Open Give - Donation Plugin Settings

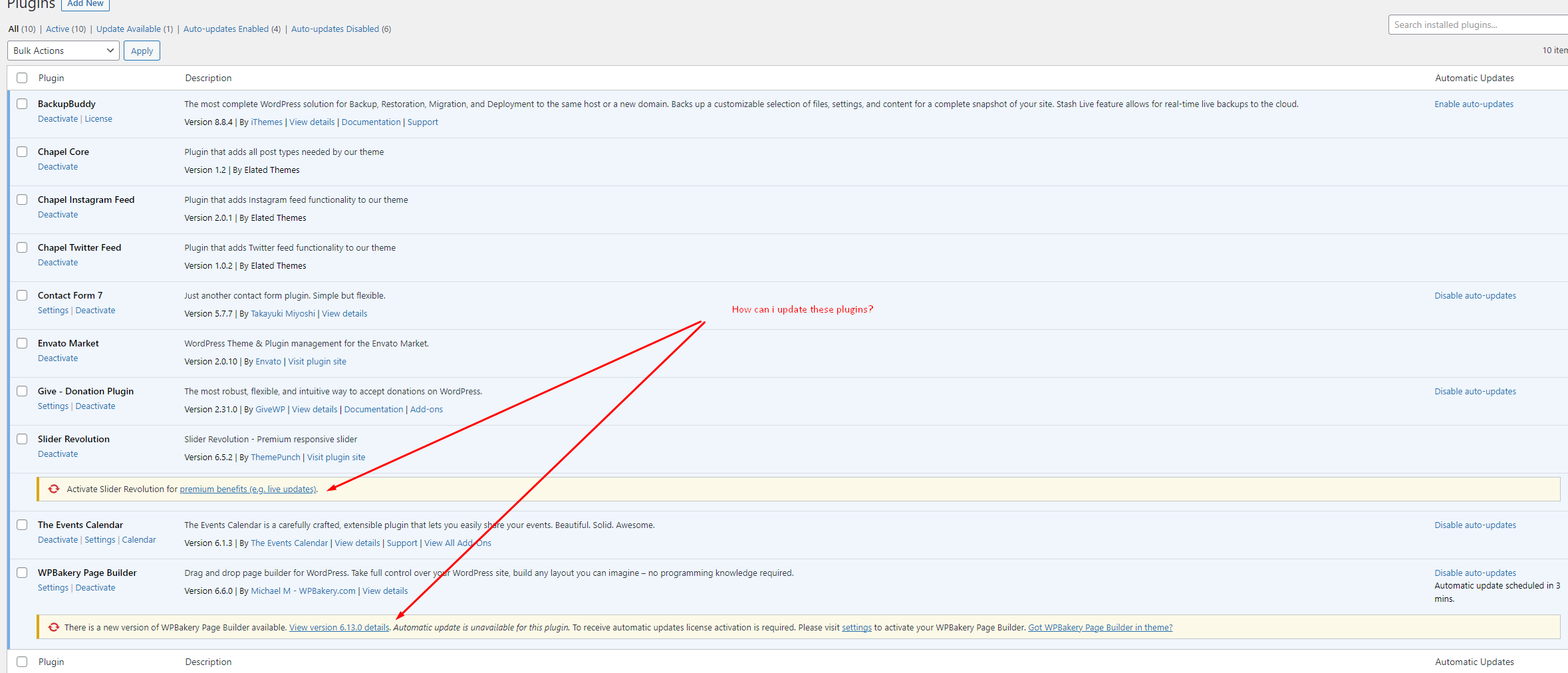53,406
